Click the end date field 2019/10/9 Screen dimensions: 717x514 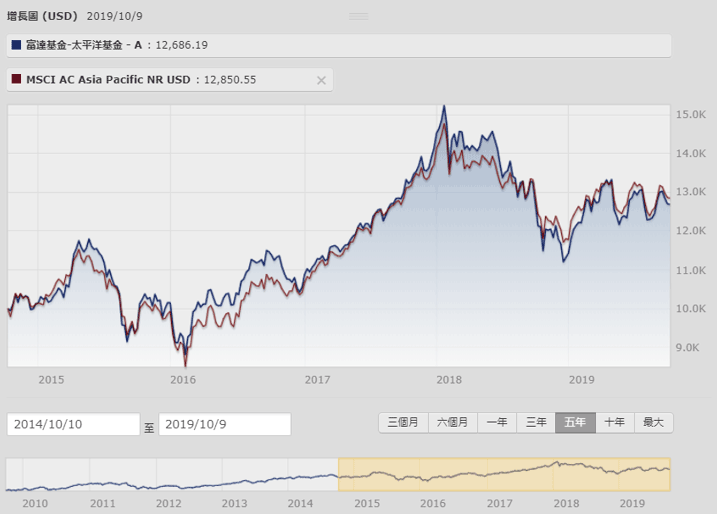[224, 424]
